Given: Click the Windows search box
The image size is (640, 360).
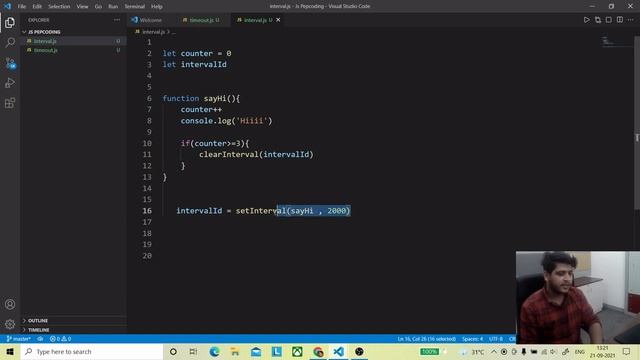Looking at the screenshot, I should tap(92, 351).
